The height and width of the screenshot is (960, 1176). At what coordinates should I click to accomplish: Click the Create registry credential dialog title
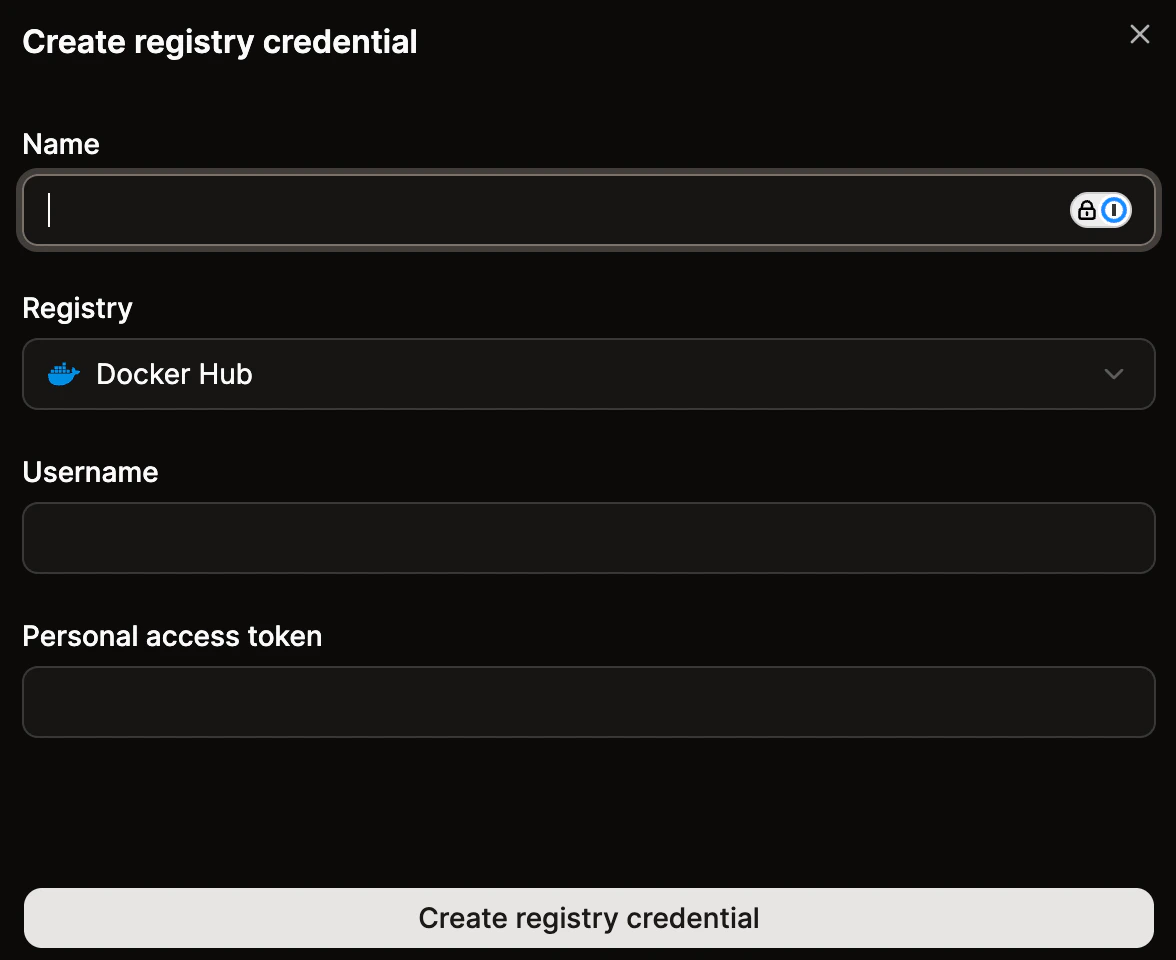point(219,42)
